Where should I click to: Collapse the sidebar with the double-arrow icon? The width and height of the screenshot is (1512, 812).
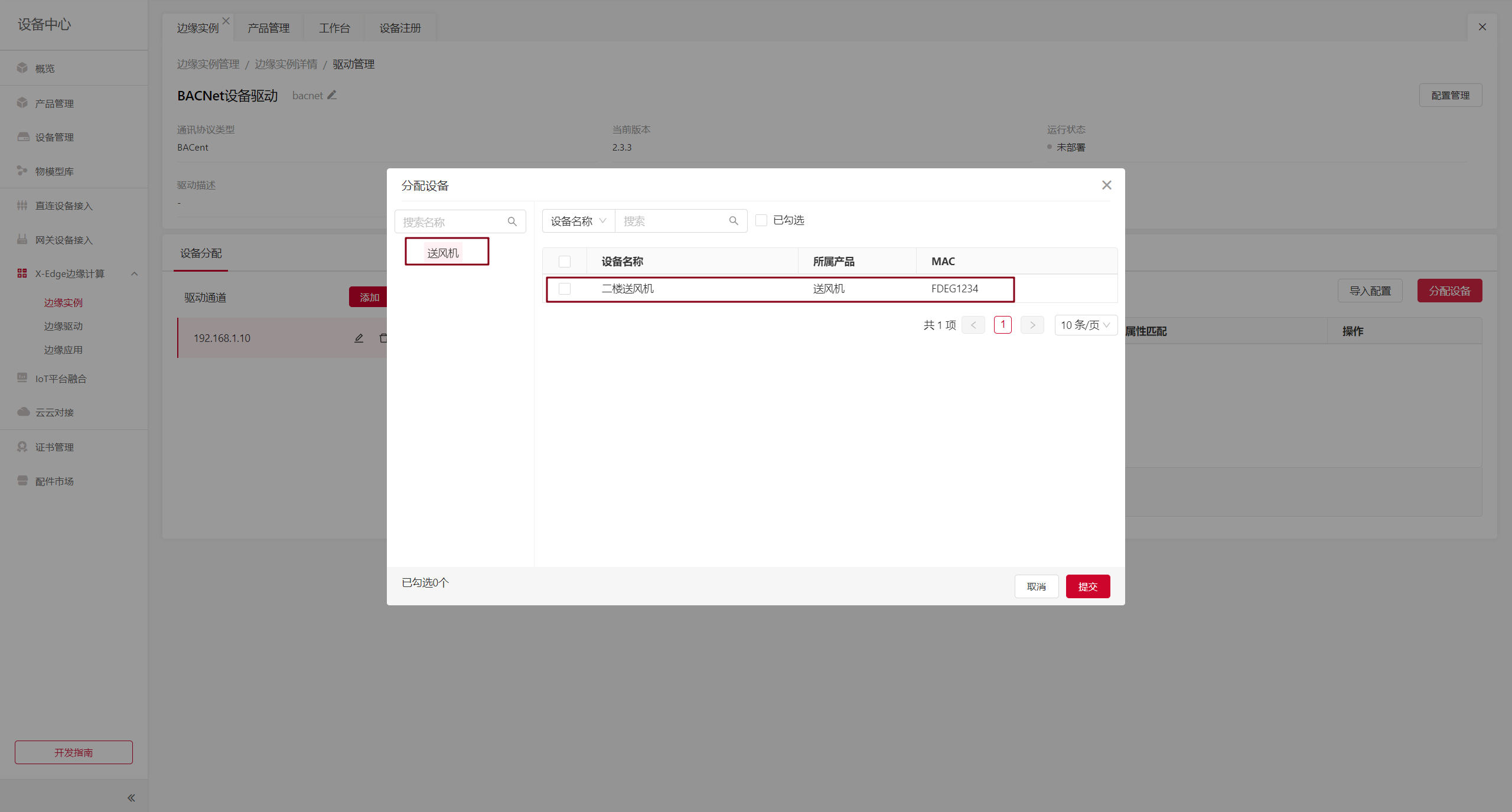[x=131, y=798]
